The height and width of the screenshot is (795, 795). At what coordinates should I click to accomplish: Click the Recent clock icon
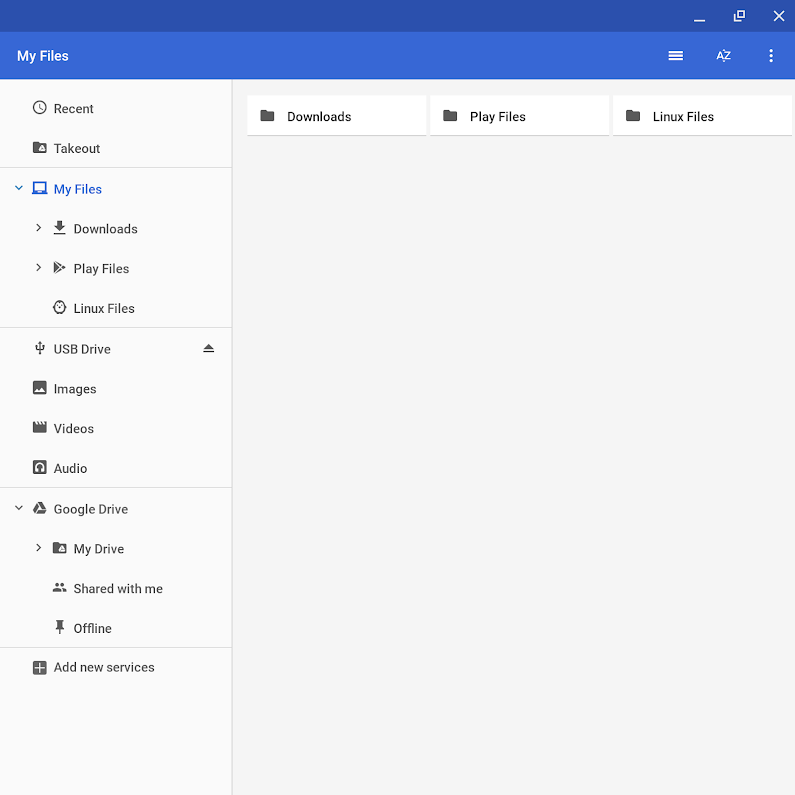[x=40, y=108]
